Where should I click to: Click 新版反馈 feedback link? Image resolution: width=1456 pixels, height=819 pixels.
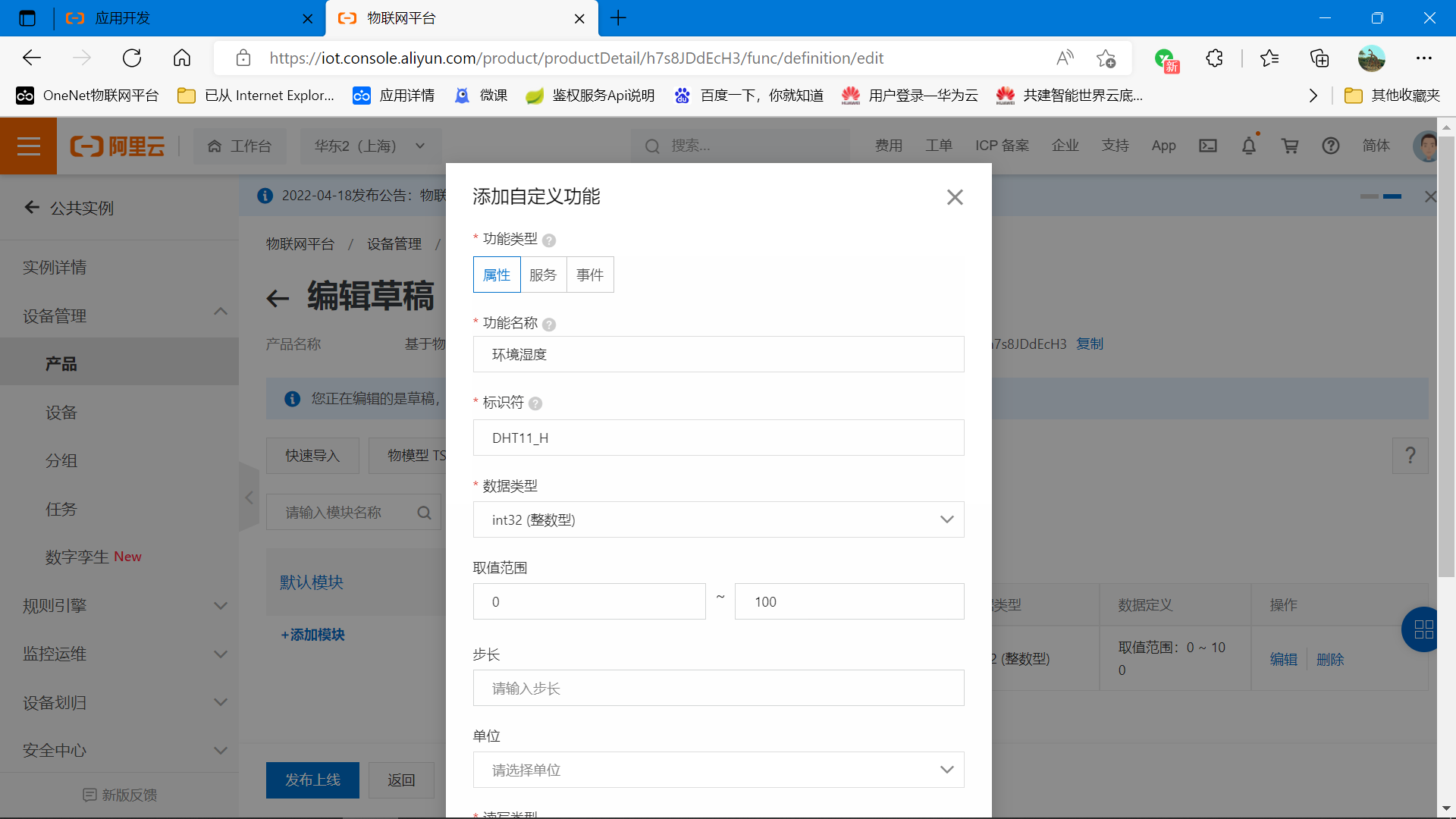(x=120, y=795)
